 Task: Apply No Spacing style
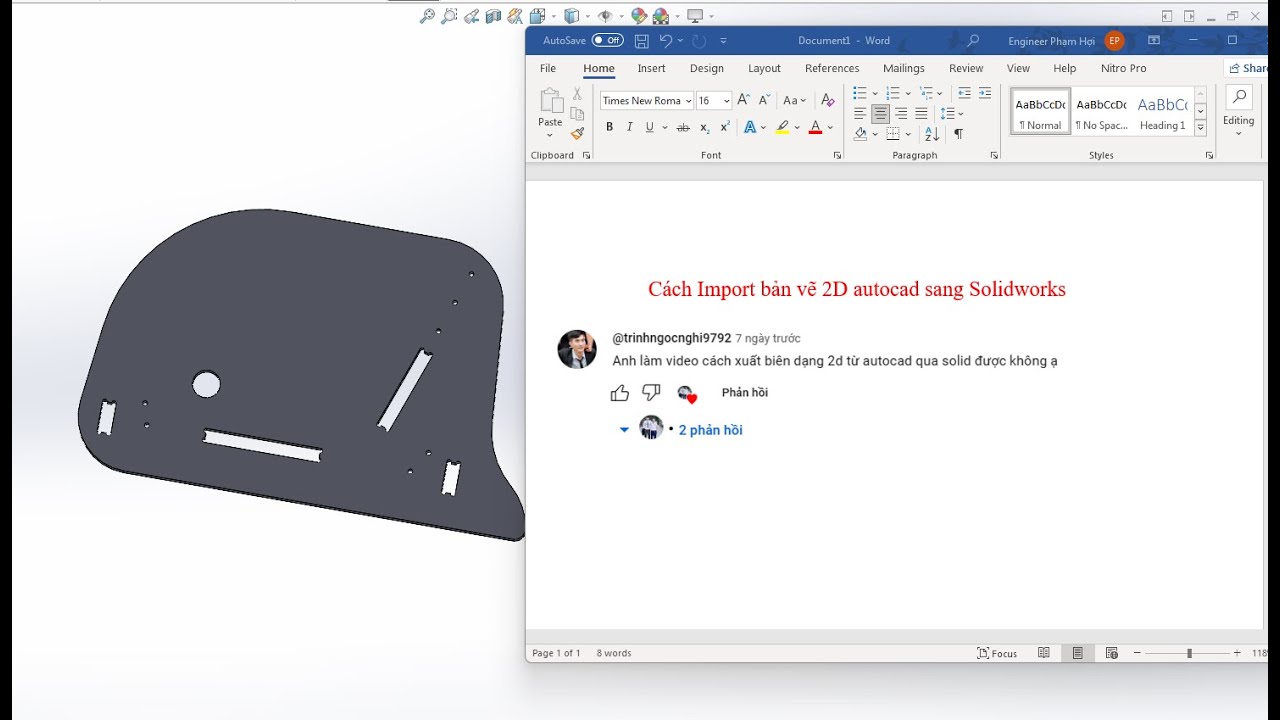tap(1101, 111)
